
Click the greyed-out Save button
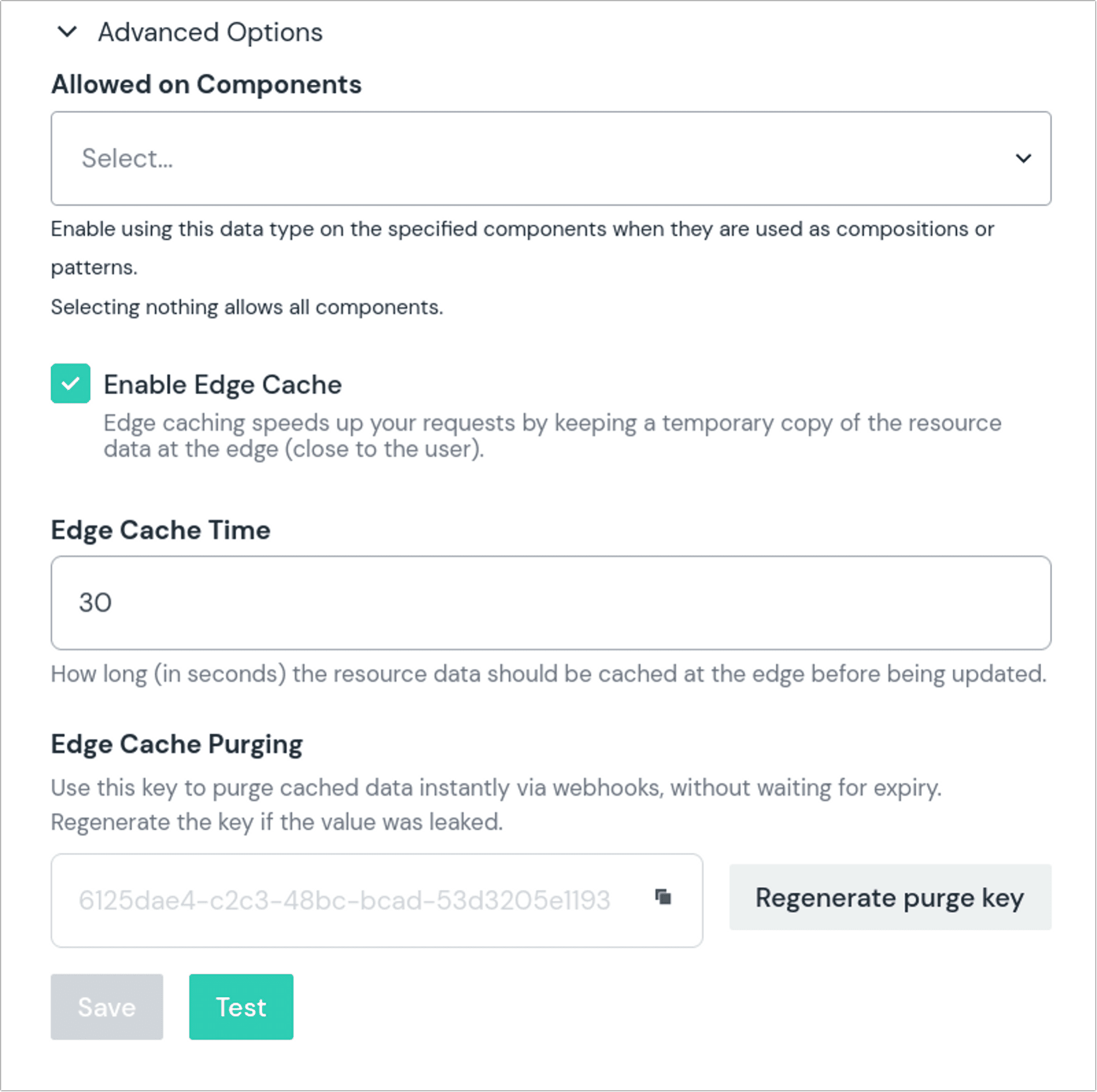107,1007
